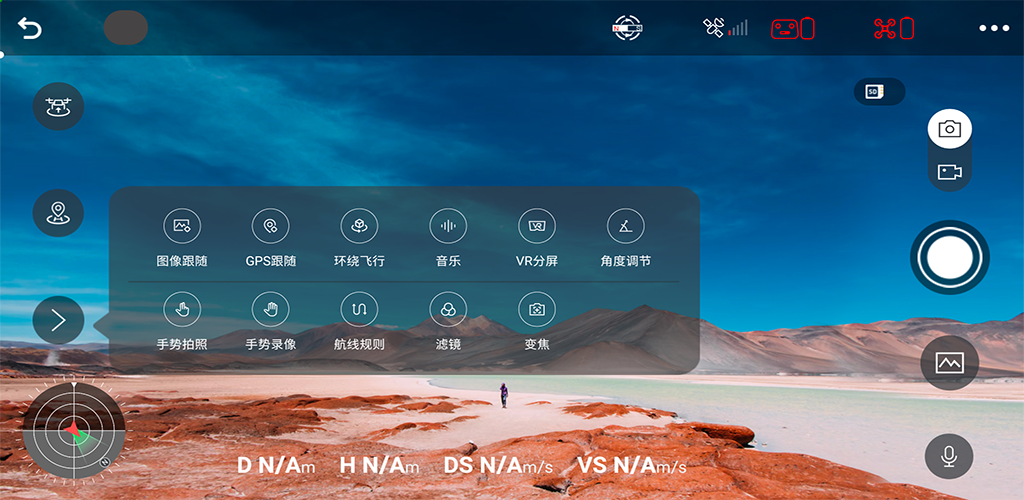
Task: Tap the drone battery status icon
Action: 893,28
